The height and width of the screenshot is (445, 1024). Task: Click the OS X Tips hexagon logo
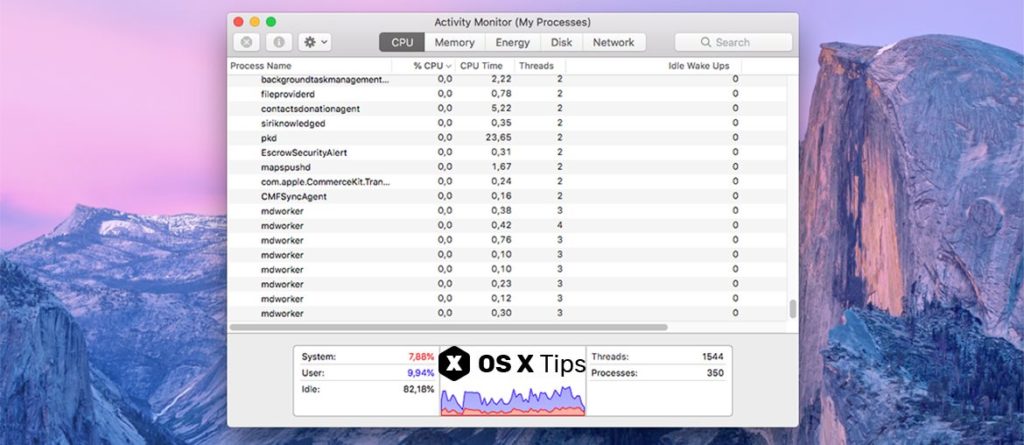point(456,363)
